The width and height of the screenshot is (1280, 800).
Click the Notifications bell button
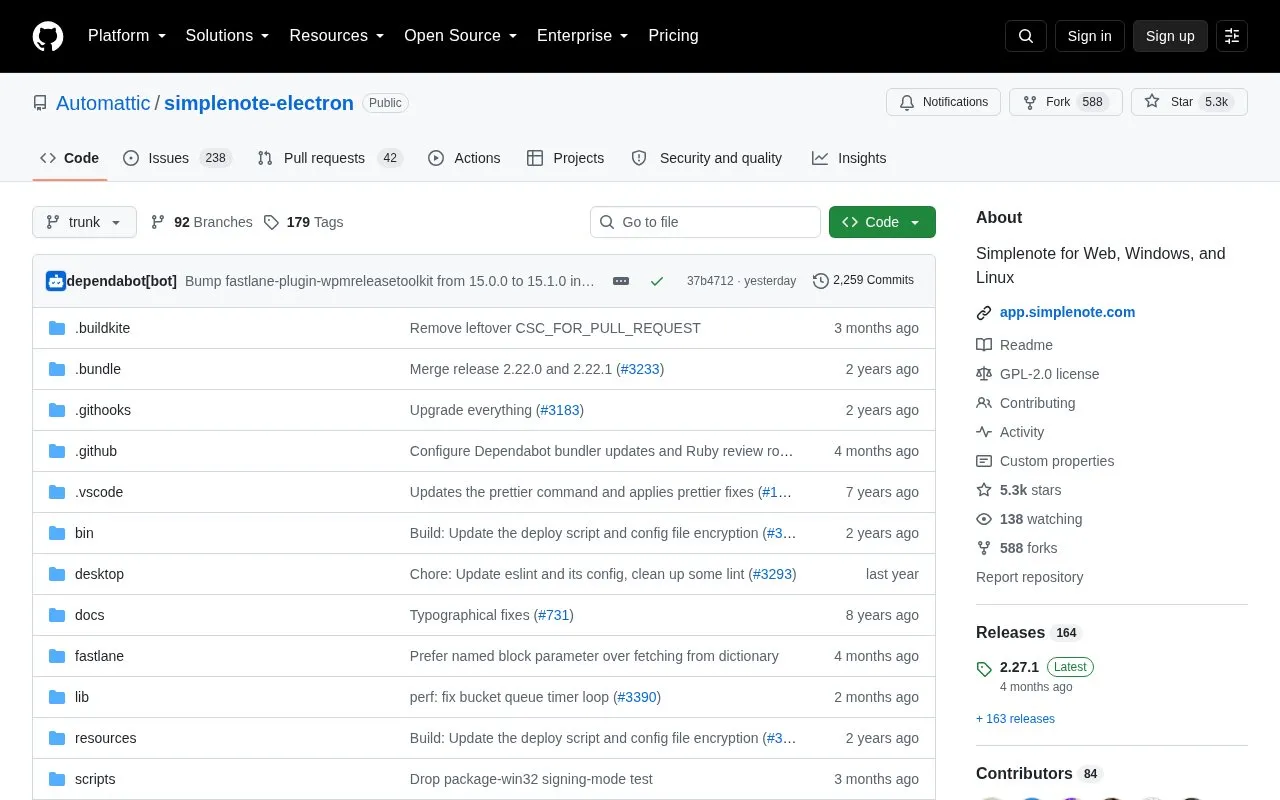click(943, 102)
